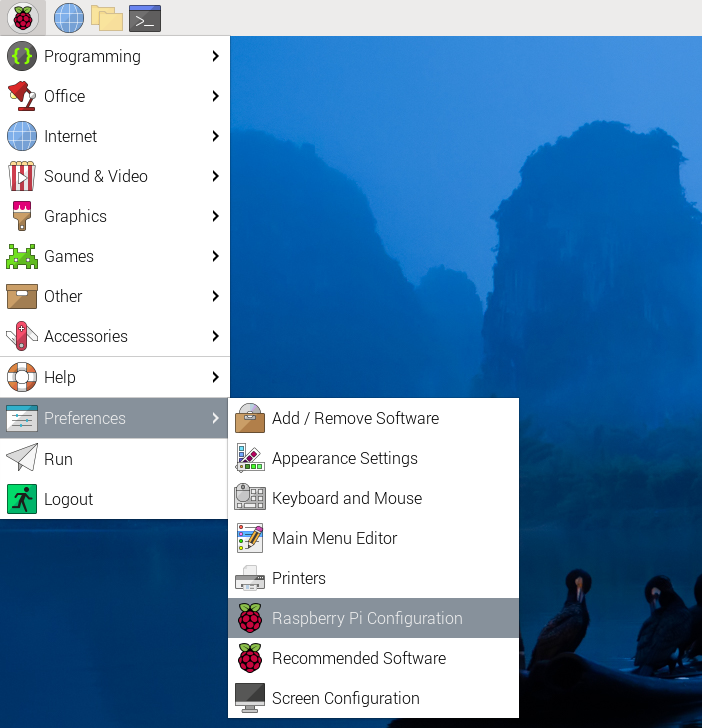
Task: Select the Programming menu label
Action: (92, 57)
